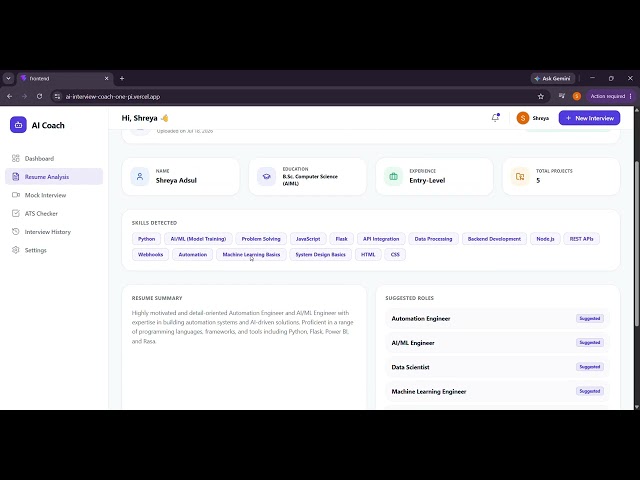Click the API Integration skill tag
The height and width of the screenshot is (480, 640).
pos(381,239)
